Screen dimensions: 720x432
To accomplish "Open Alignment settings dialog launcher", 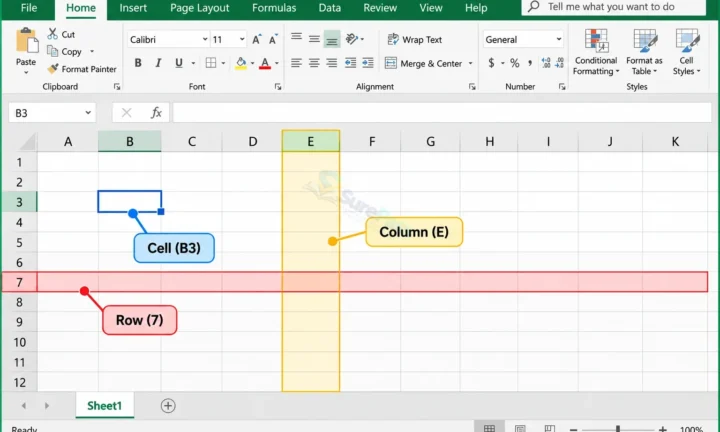I will pyautogui.click(x=472, y=87).
